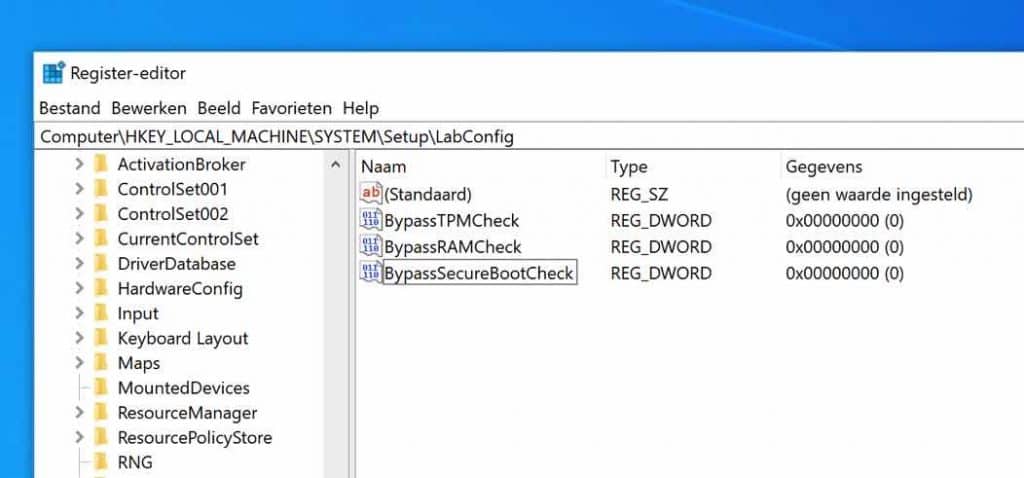Click the RNG folder icon
This screenshot has height=478, width=1024.
(101, 462)
